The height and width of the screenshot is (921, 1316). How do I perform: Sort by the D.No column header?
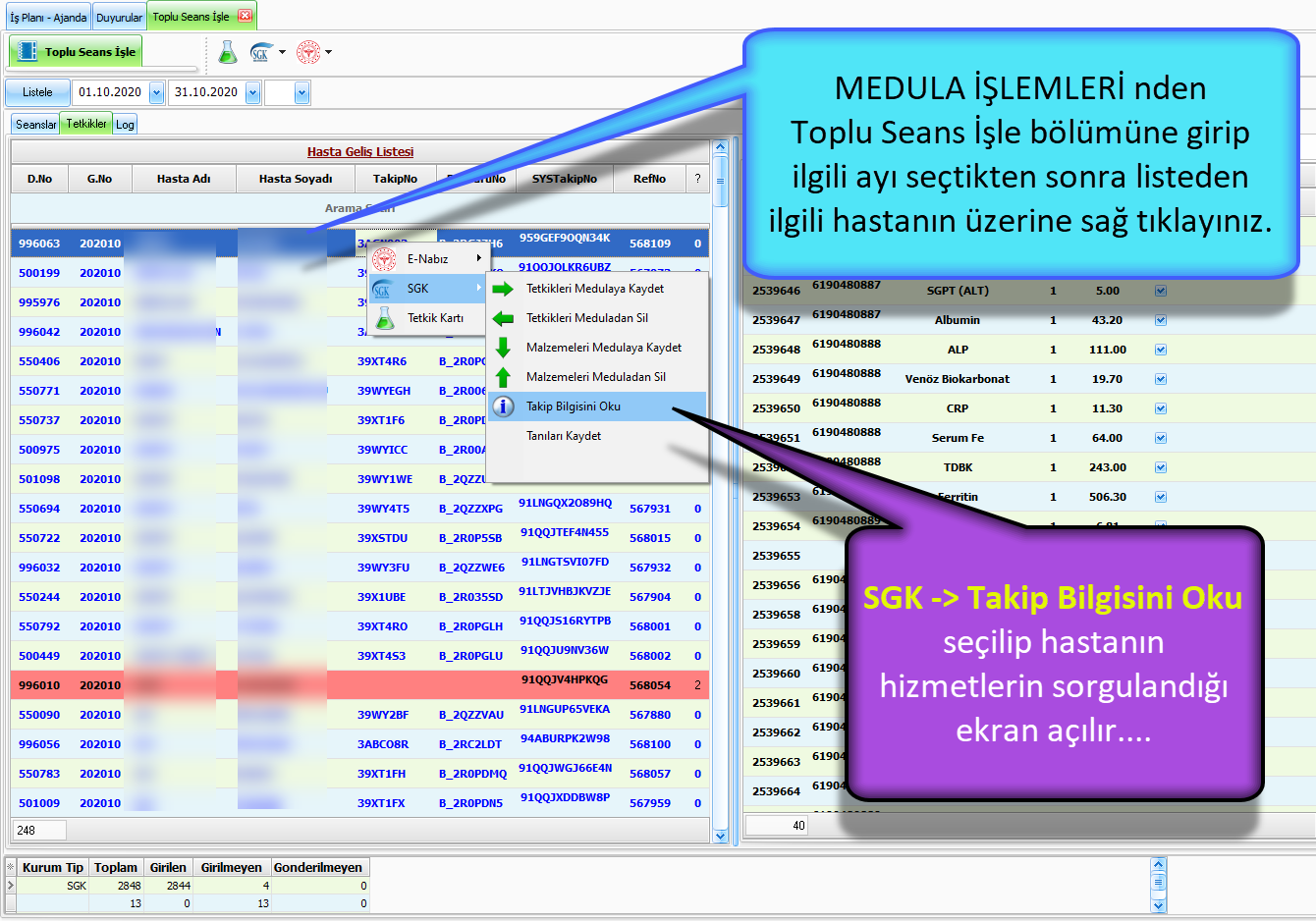coord(39,179)
